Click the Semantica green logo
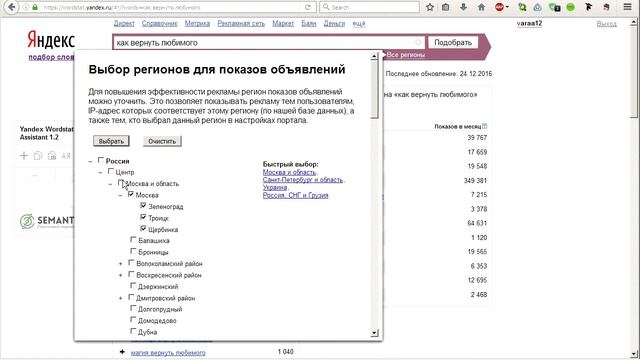The image size is (640, 360). tap(27, 221)
